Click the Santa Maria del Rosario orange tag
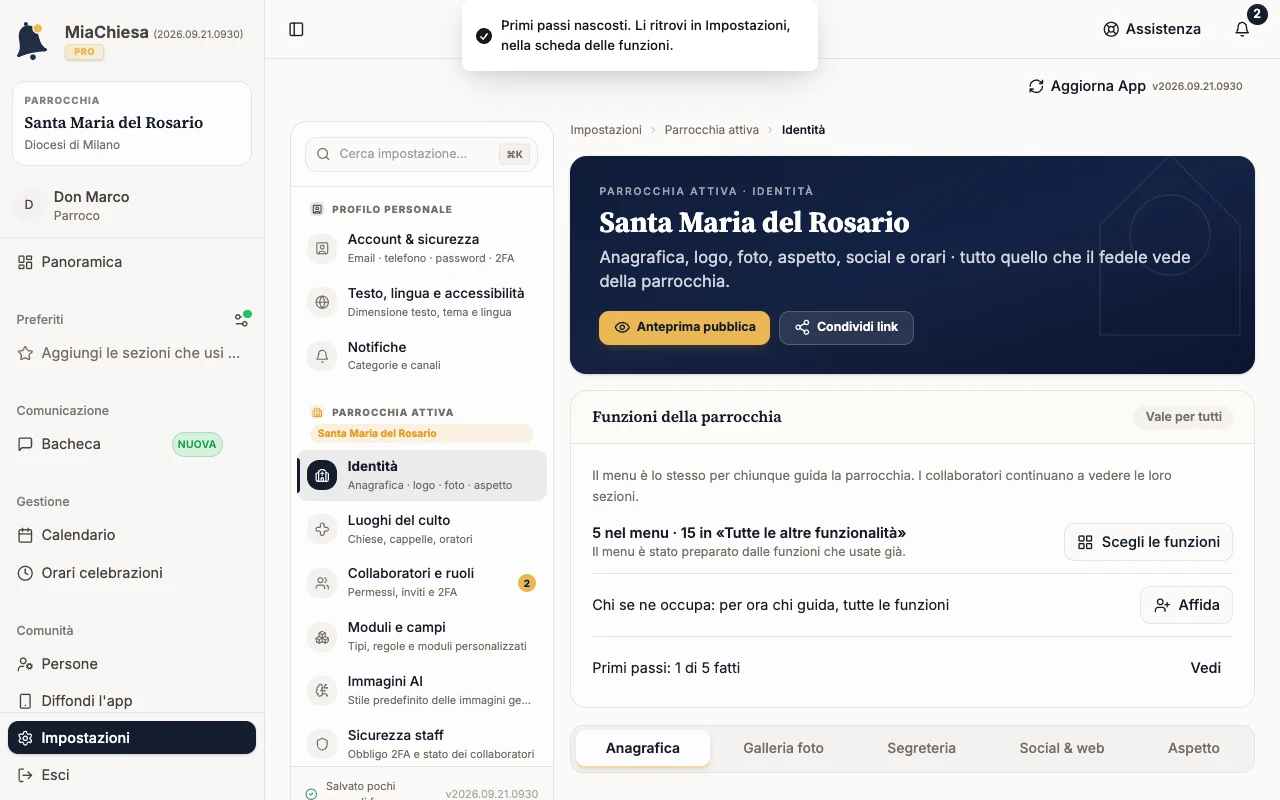The image size is (1280, 800). [421, 433]
